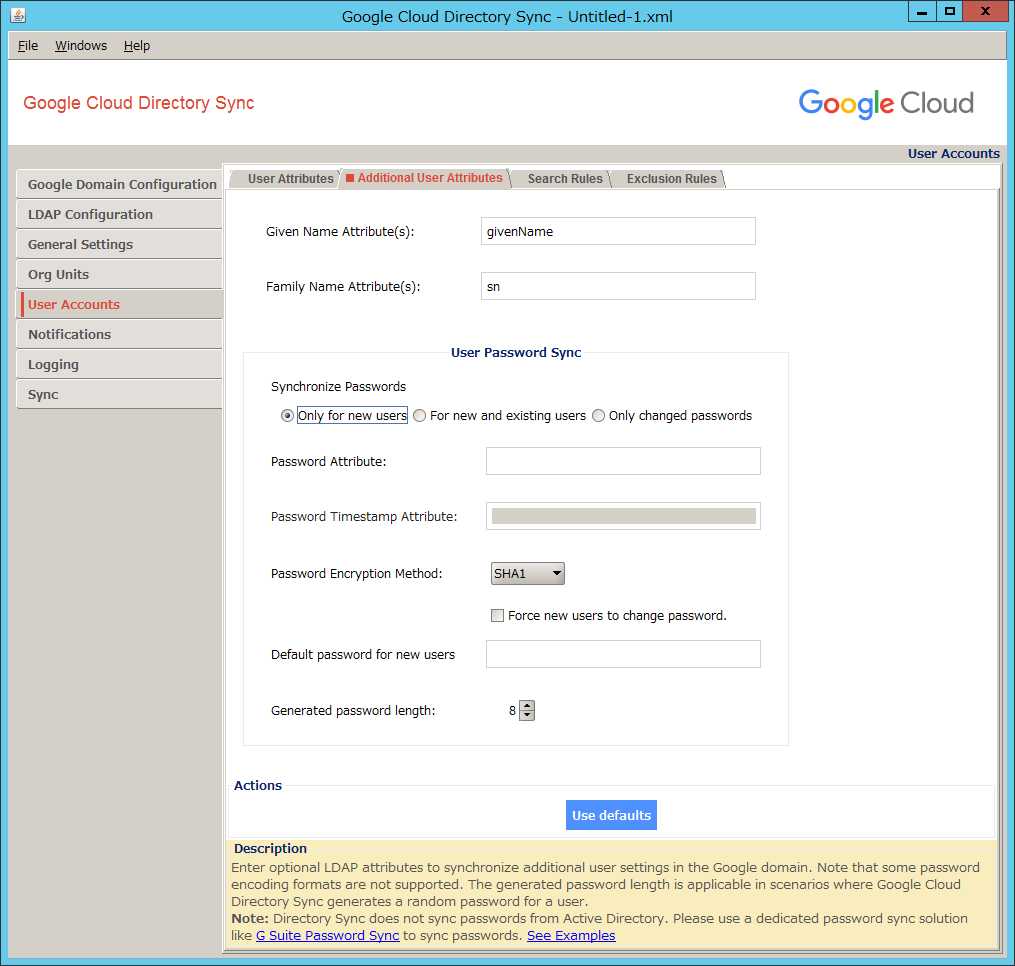
Task: Open the Help menu
Action: click(x=137, y=46)
